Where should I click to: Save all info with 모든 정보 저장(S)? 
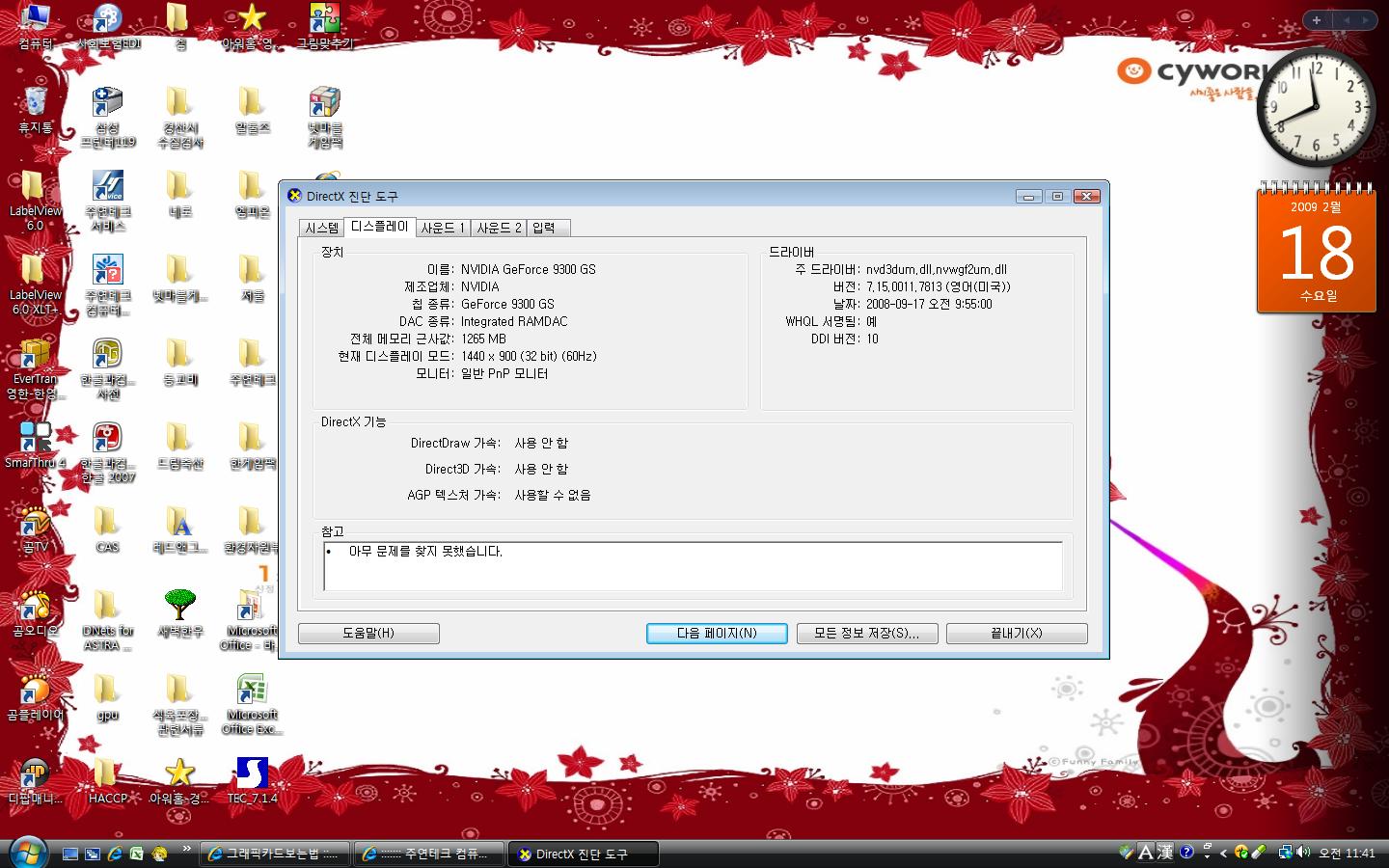tap(866, 633)
